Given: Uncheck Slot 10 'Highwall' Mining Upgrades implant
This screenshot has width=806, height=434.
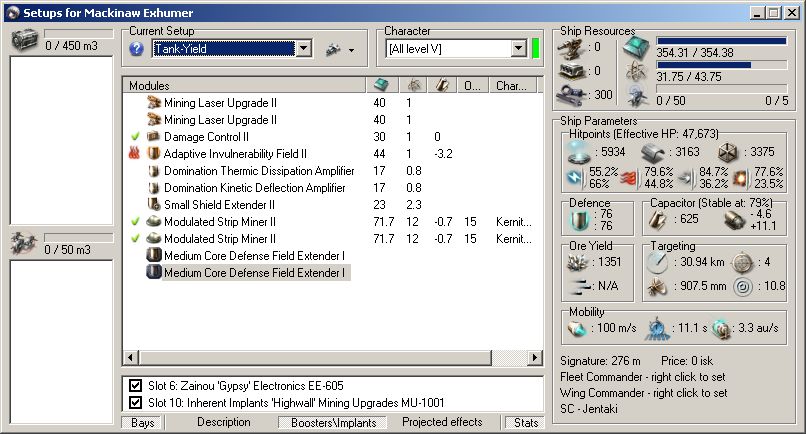Looking at the screenshot, I should [x=136, y=402].
